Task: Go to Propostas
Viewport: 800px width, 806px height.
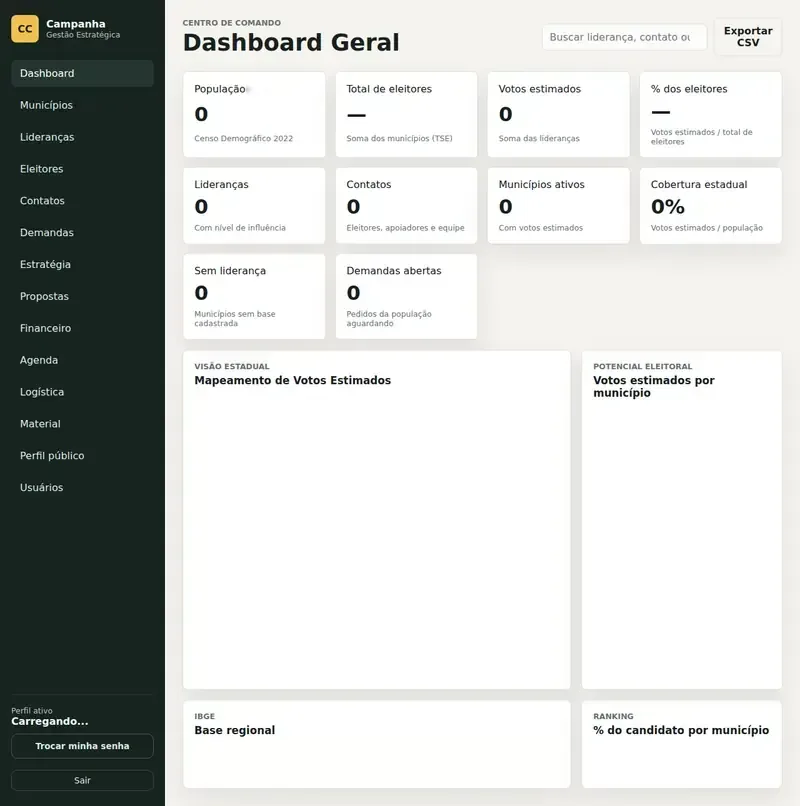Action: [82, 297]
